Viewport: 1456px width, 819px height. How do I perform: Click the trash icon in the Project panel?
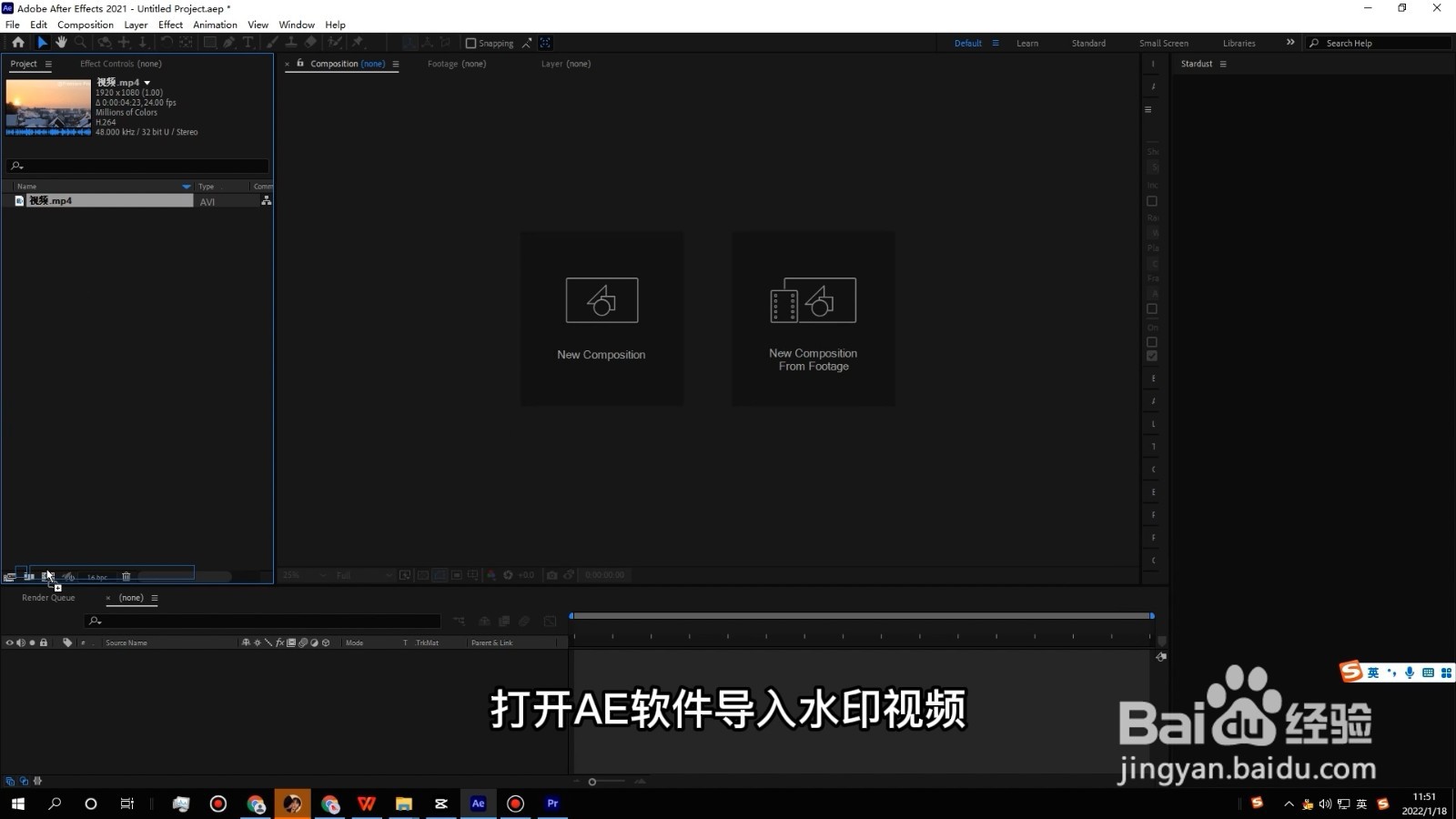[x=126, y=576]
